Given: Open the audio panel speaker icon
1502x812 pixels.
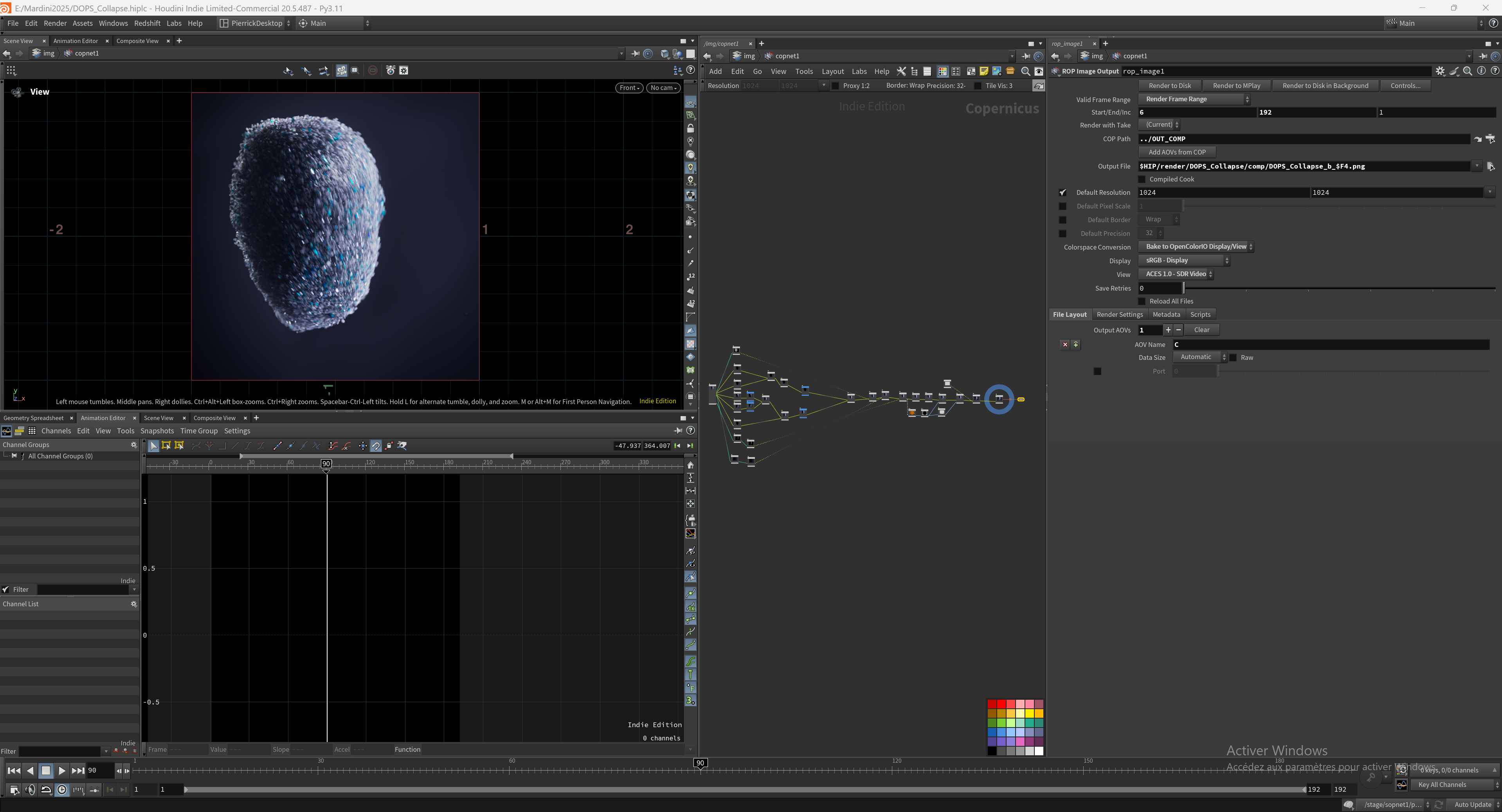Looking at the screenshot, I should click(30, 790).
